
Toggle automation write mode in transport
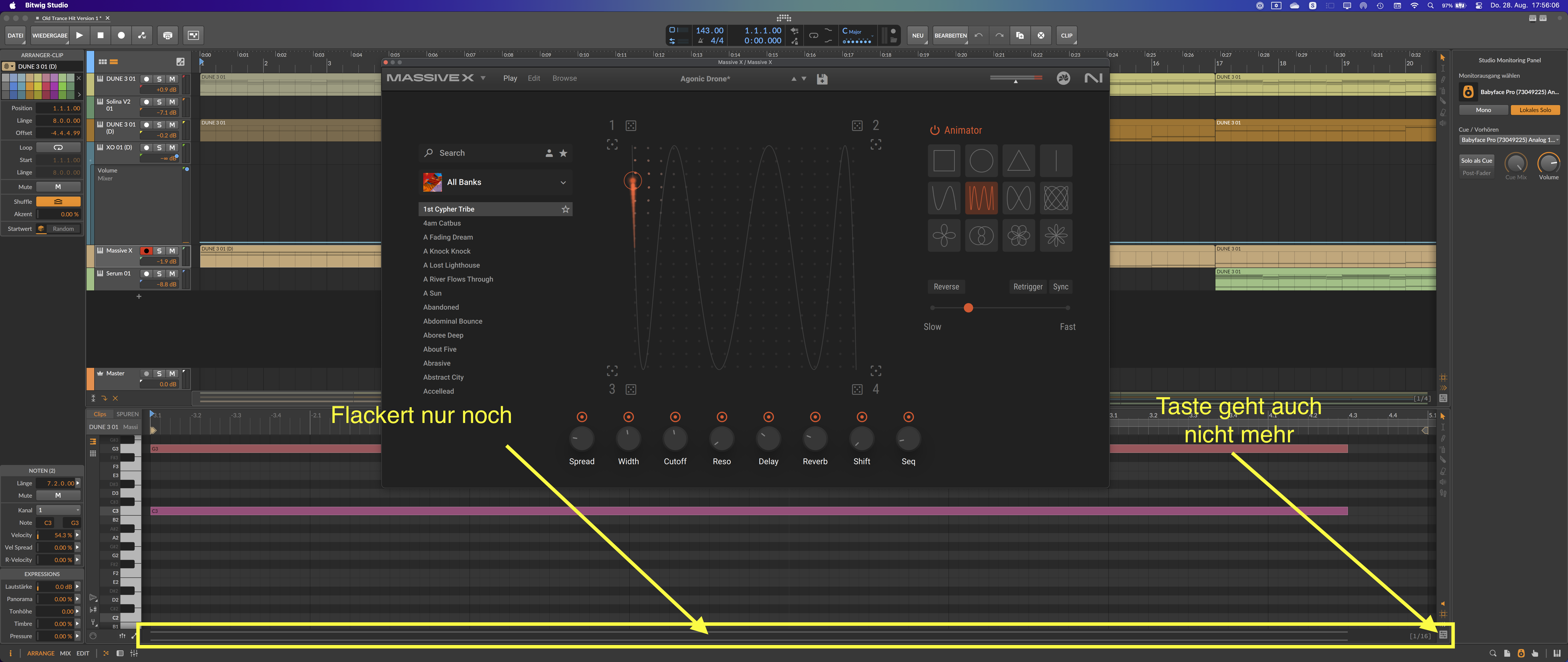pyautogui.click(x=142, y=35)
